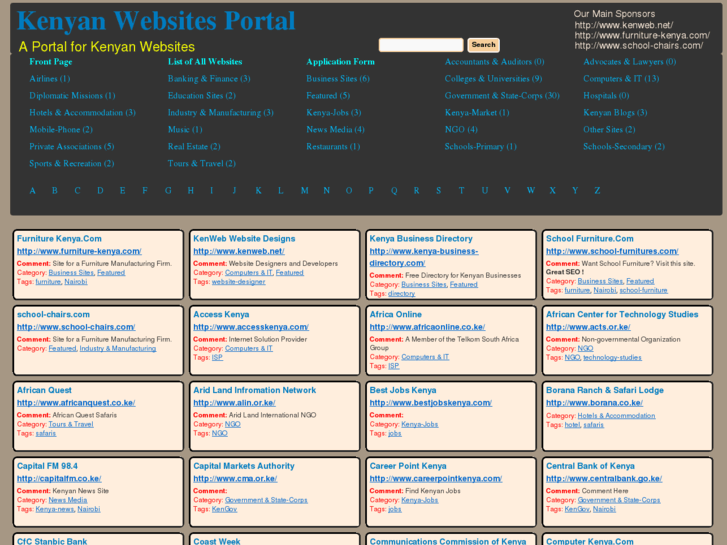Filter sites by letter K
Screen dimensions: 727x545
point(258,191)
